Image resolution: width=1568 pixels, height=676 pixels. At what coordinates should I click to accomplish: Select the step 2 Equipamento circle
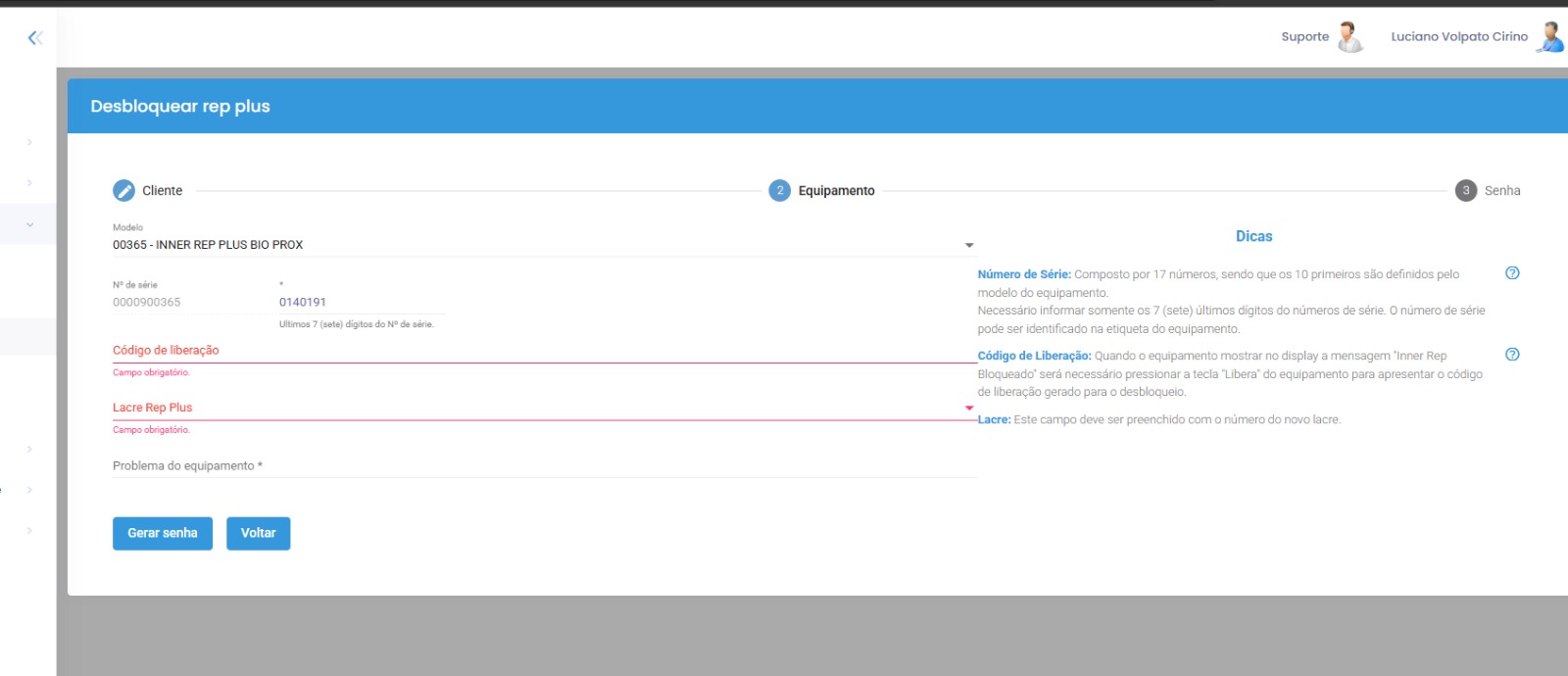[779, 191]
